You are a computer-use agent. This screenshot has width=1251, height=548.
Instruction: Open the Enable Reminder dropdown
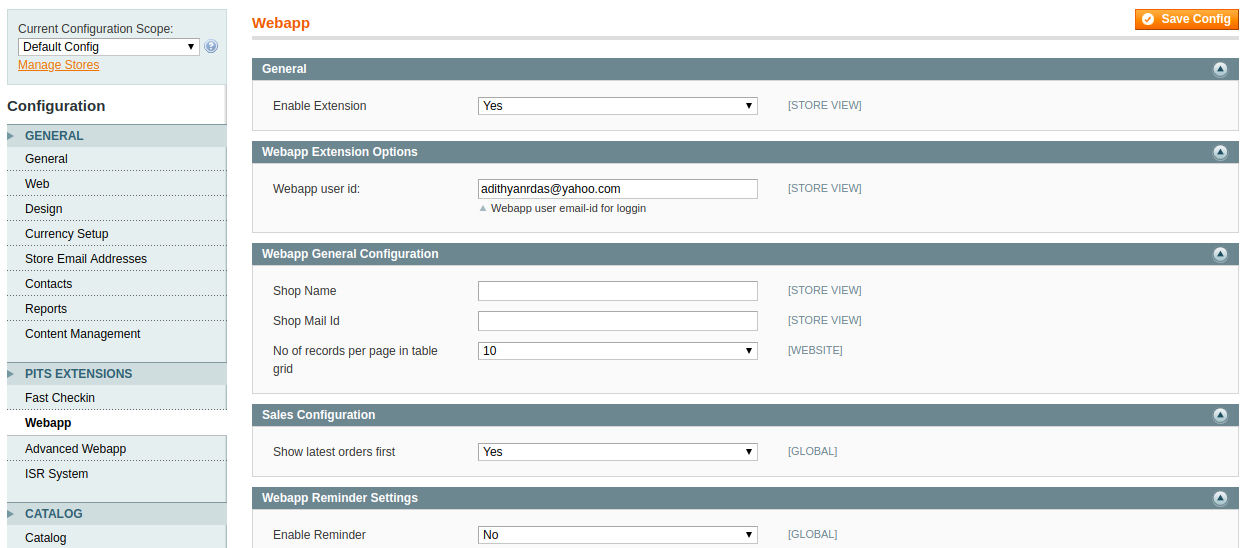[617, 535]
